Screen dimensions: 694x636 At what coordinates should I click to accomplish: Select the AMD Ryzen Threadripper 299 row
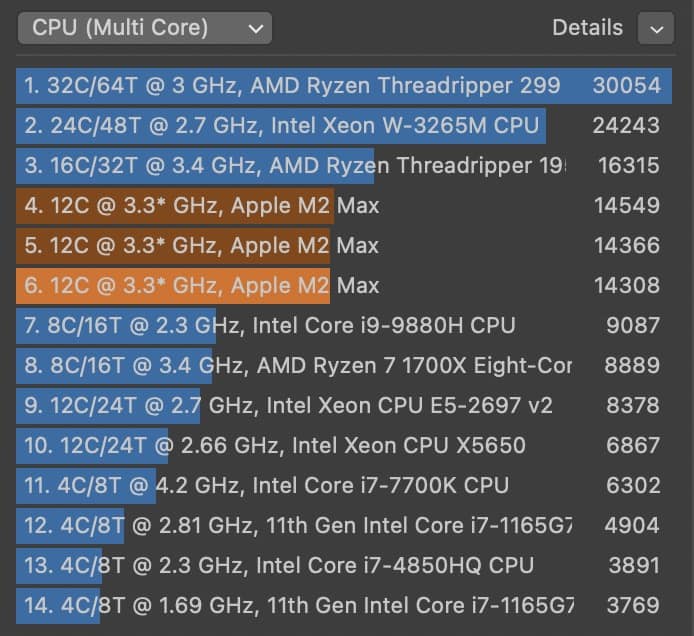tap(344, 86)
